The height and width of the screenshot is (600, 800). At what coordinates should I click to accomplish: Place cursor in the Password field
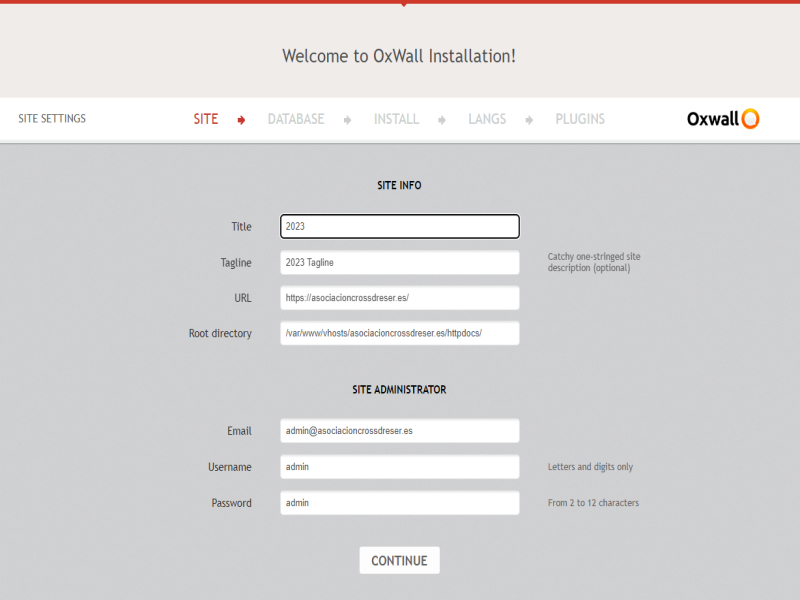click(399, 503)
